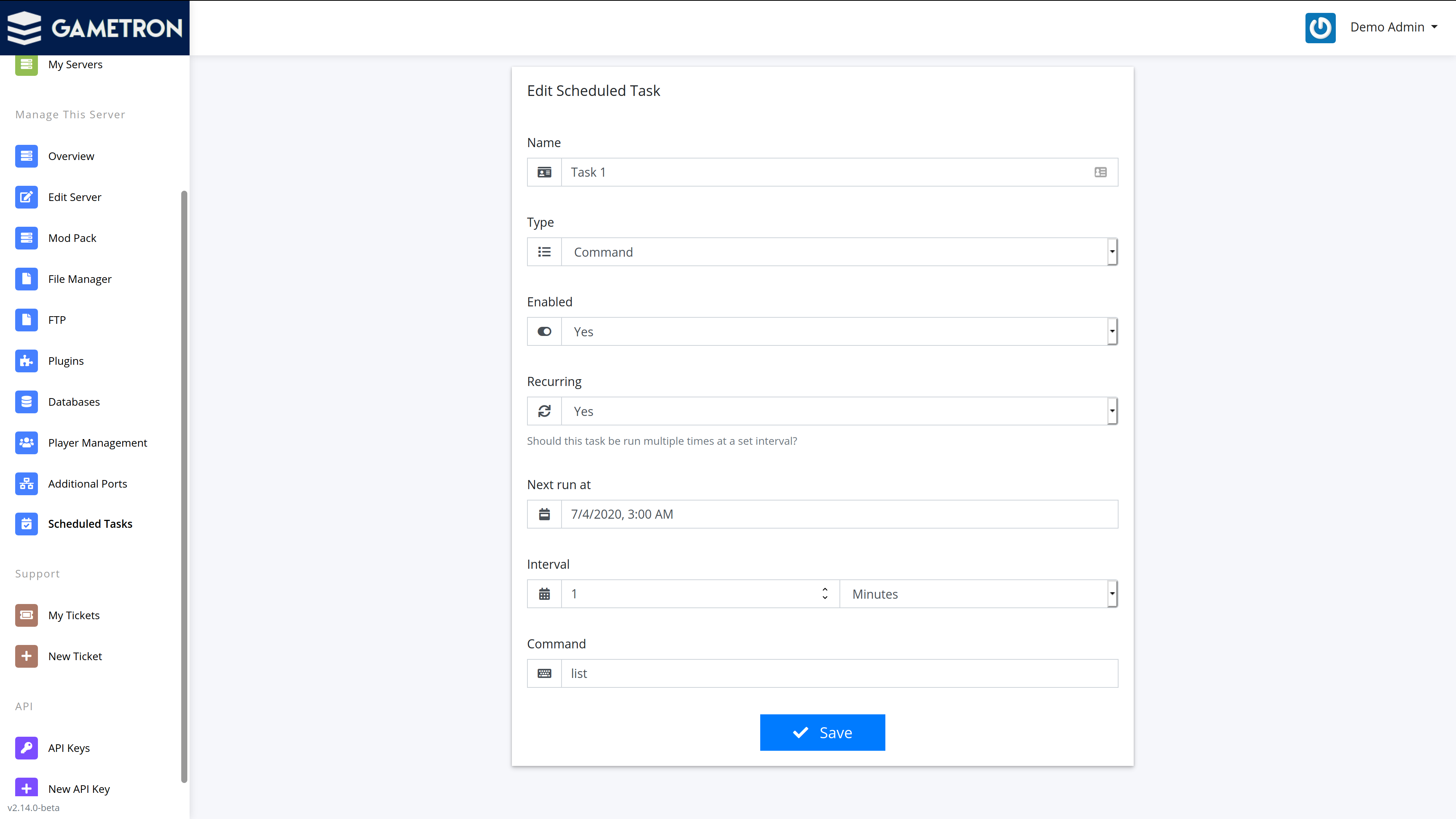
Task: Click the Edit Scheduled Task heading
Action: pyautogui.click(x=593, y=91)
